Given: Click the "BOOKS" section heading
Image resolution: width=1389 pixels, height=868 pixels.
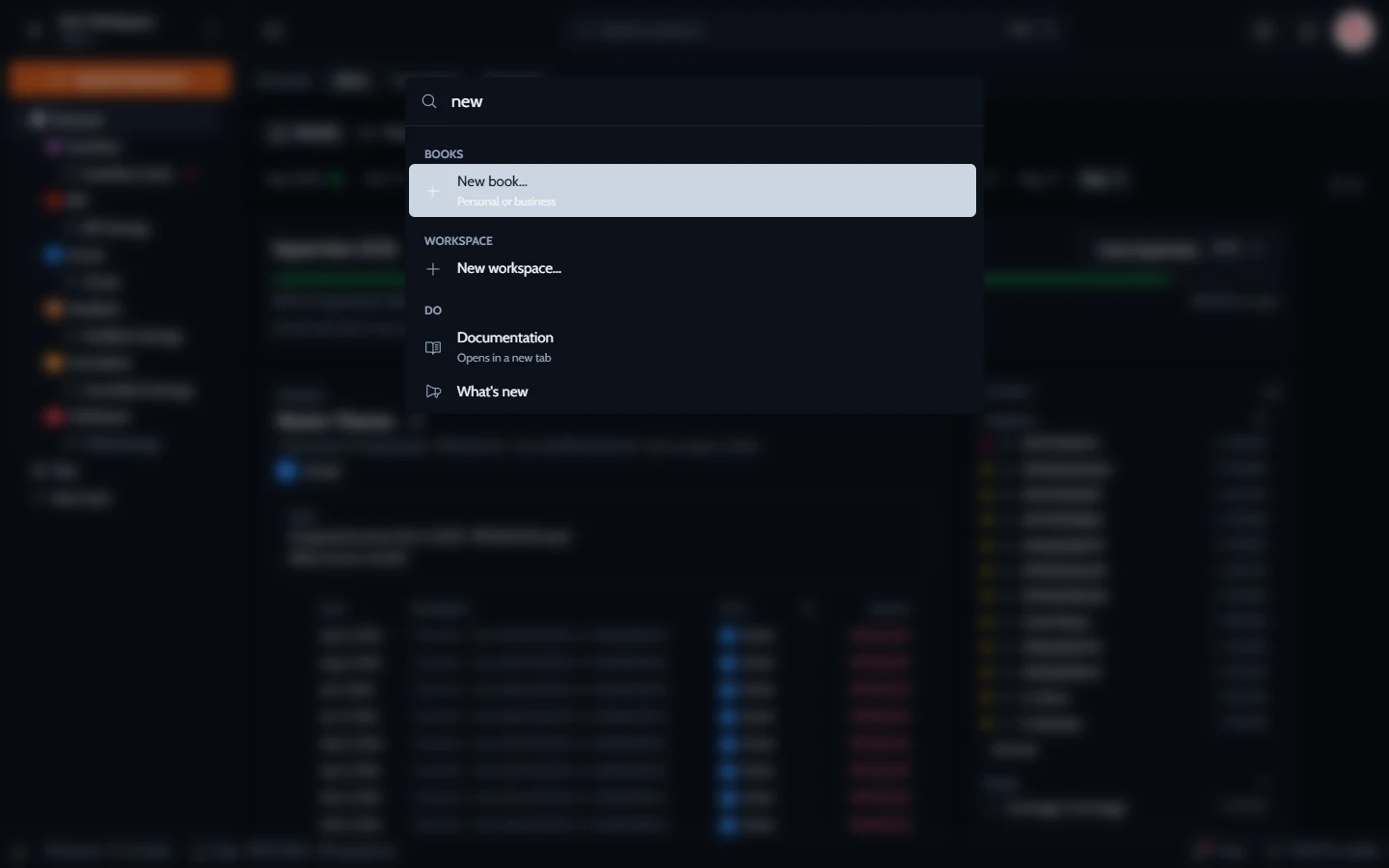Looking at the screenshot, I should [444, 154].
